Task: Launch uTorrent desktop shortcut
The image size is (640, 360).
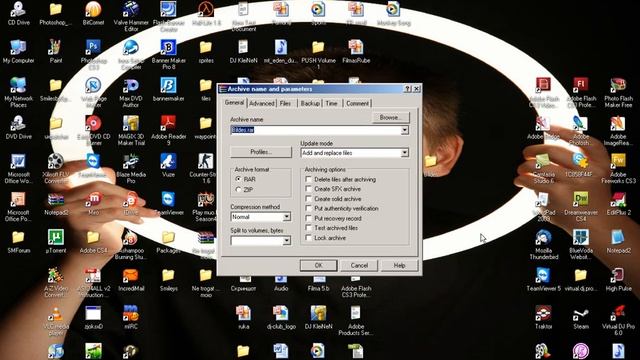Action: click(x=56, y=241)
